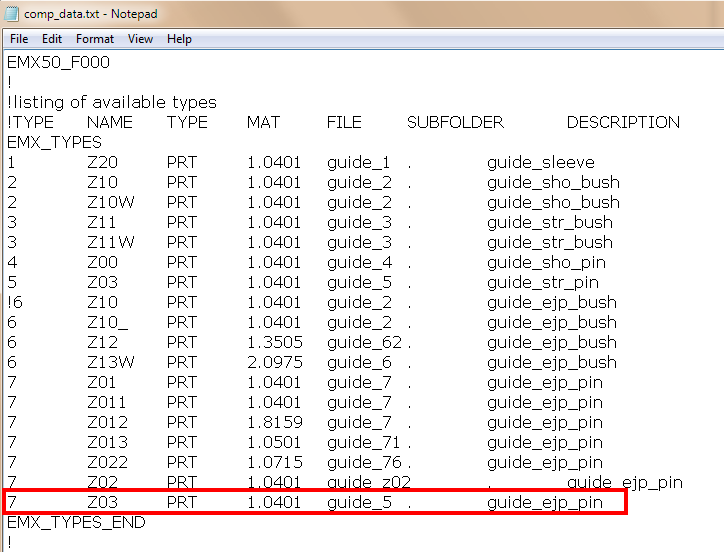The height and width of the screenshot is (552, 724).
Task: Click the file guide_76
Action: coord(364,462)
